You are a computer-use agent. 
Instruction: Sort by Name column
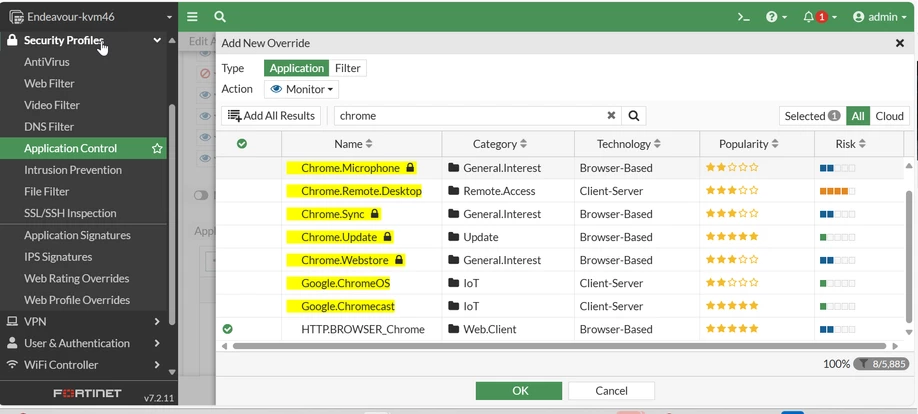click(353, 144)
